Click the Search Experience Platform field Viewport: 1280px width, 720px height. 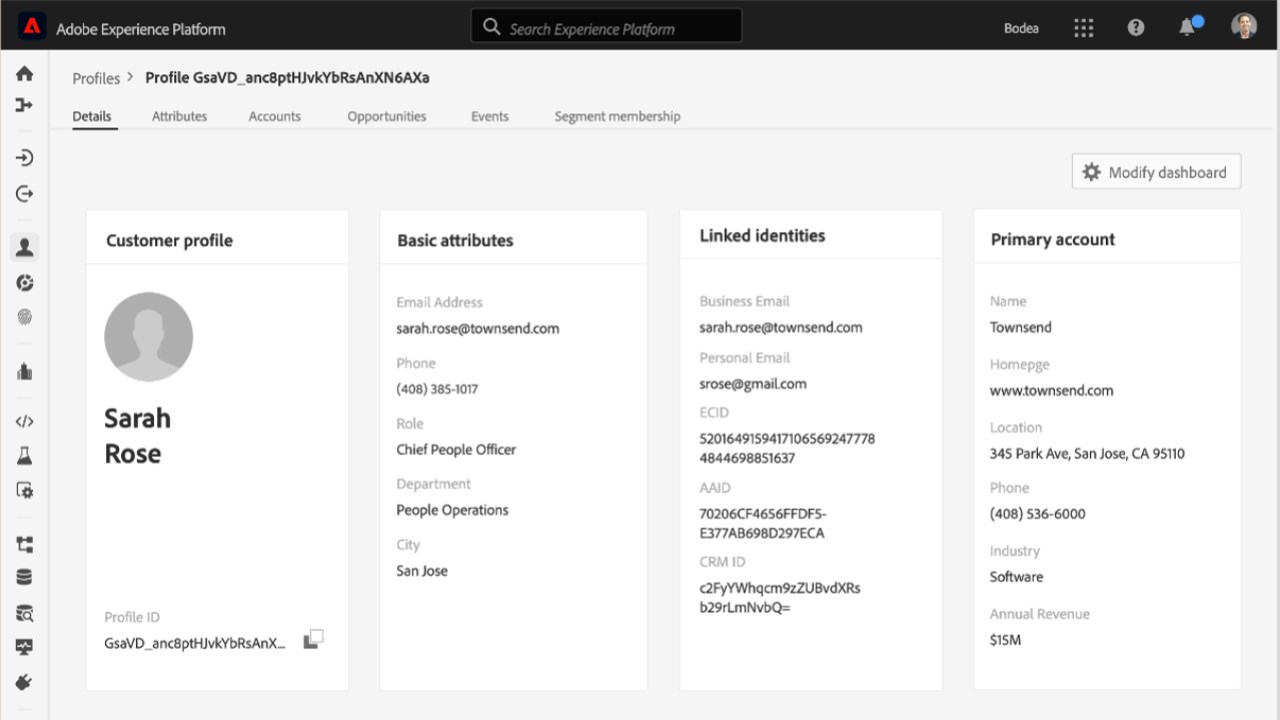(606, 27)
